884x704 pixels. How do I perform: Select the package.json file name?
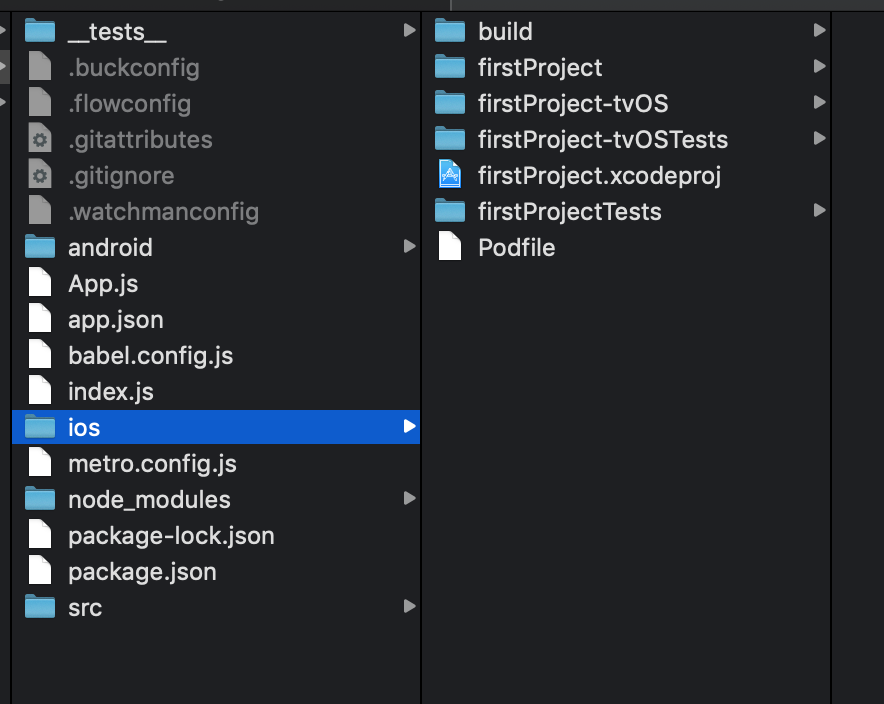pyautogui.click(x=142, y=572)
